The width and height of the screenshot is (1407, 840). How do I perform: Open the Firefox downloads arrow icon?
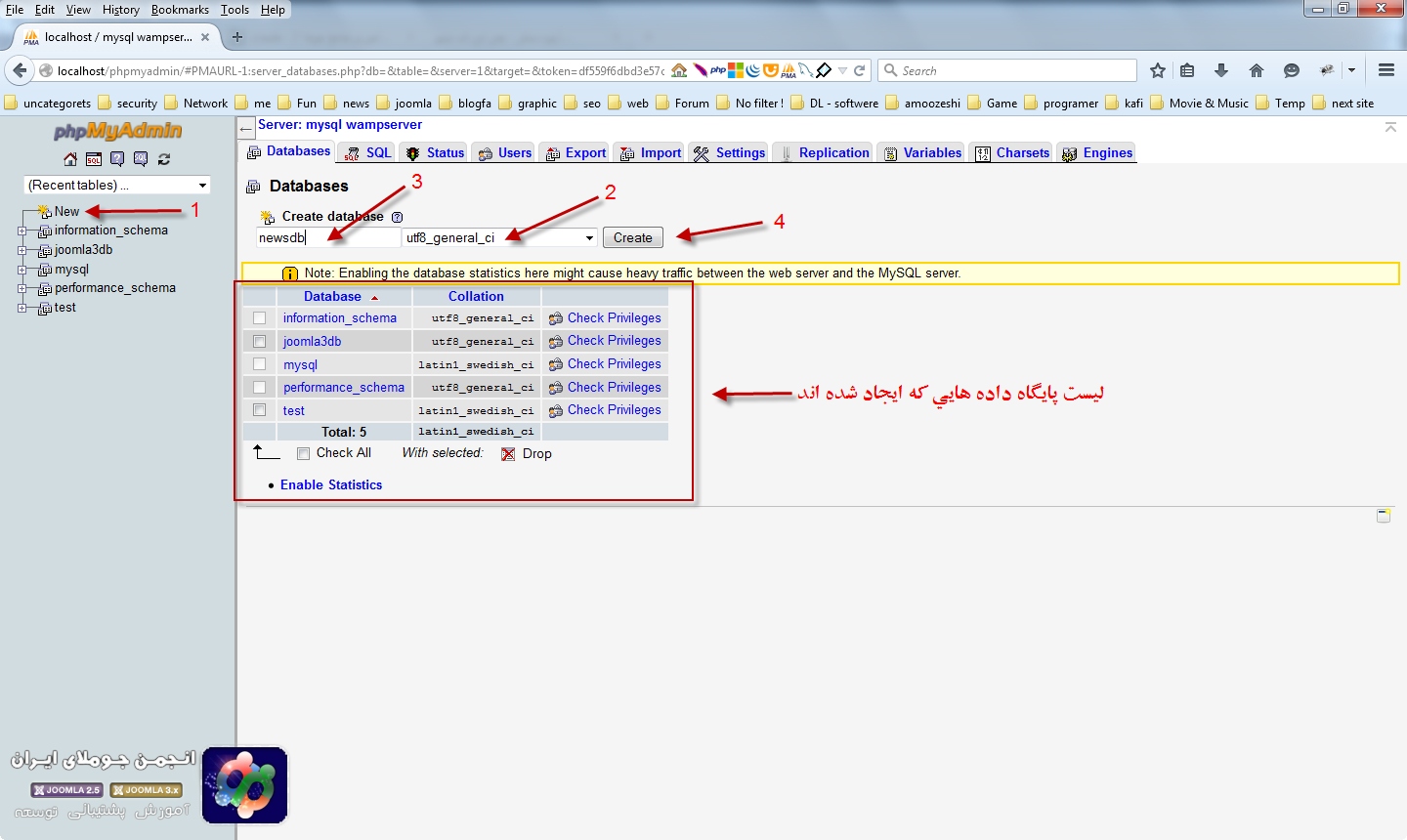1221,70
